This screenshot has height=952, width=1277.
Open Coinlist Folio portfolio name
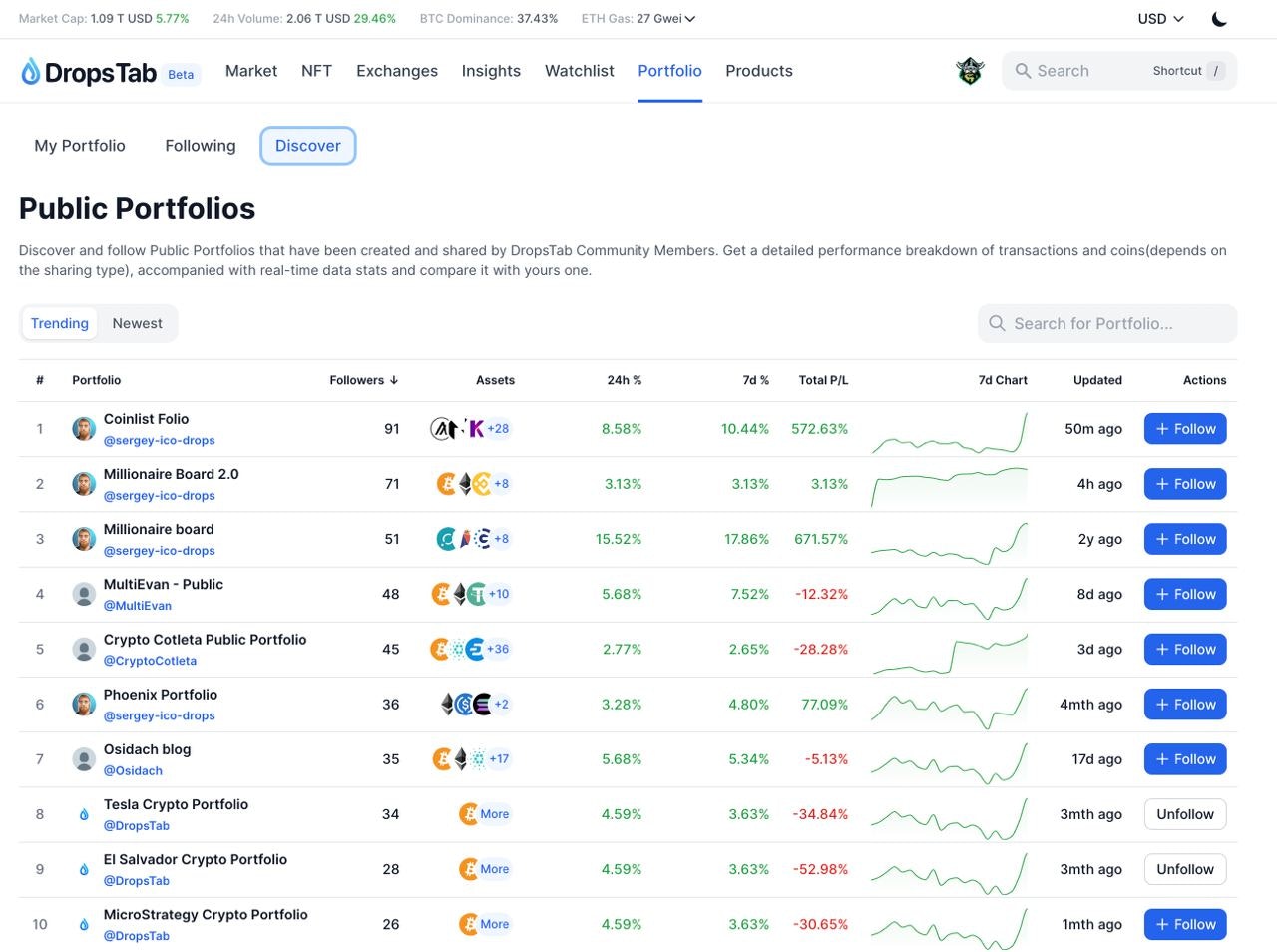[x=146, y=419]
